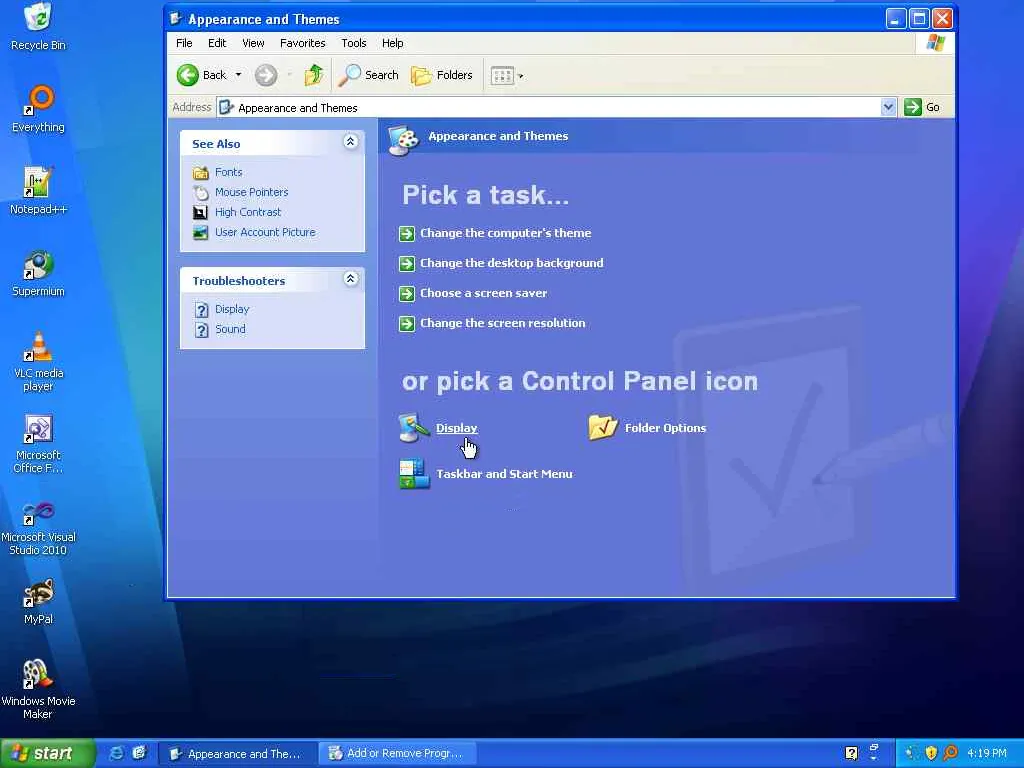Open the File menu

click(184, 43)
